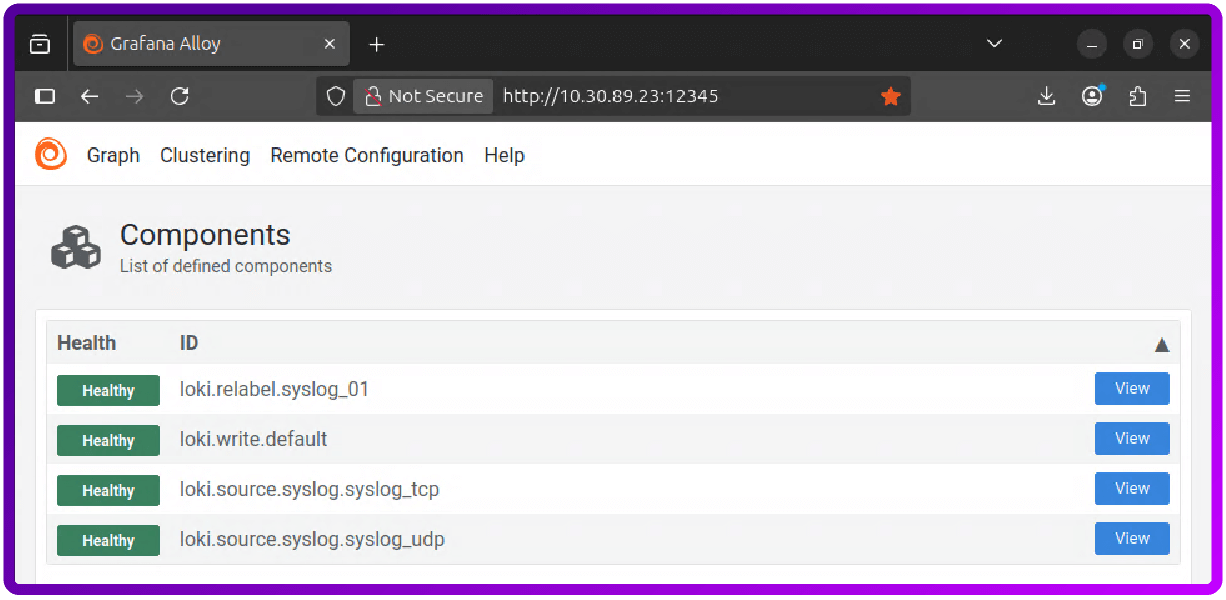1226x600 pixels.
Task: Open the Firefox account profile icon
Action: (x=1092, y=96)
